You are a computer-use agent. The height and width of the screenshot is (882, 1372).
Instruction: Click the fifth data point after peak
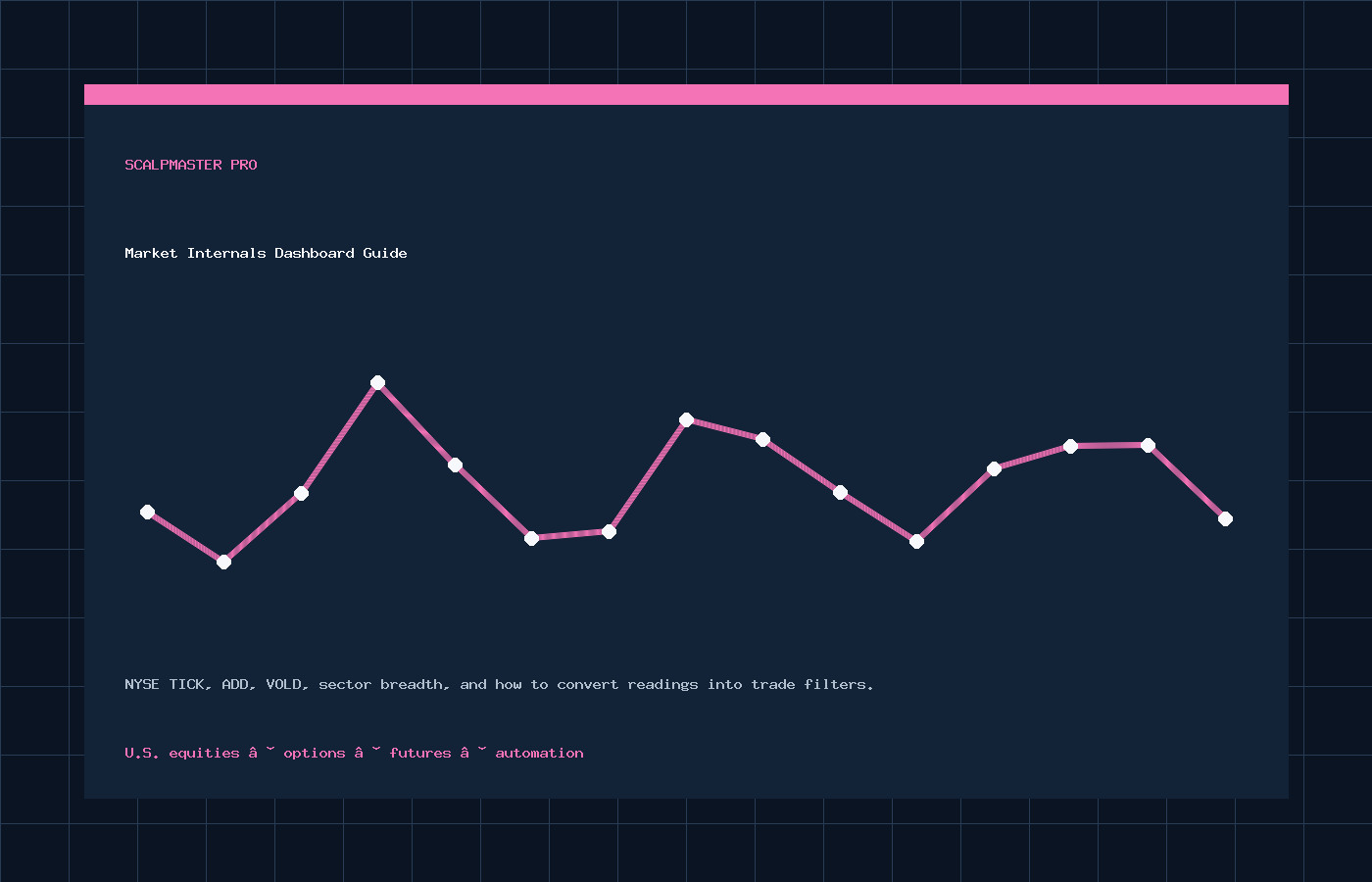(x=455, y=465)
